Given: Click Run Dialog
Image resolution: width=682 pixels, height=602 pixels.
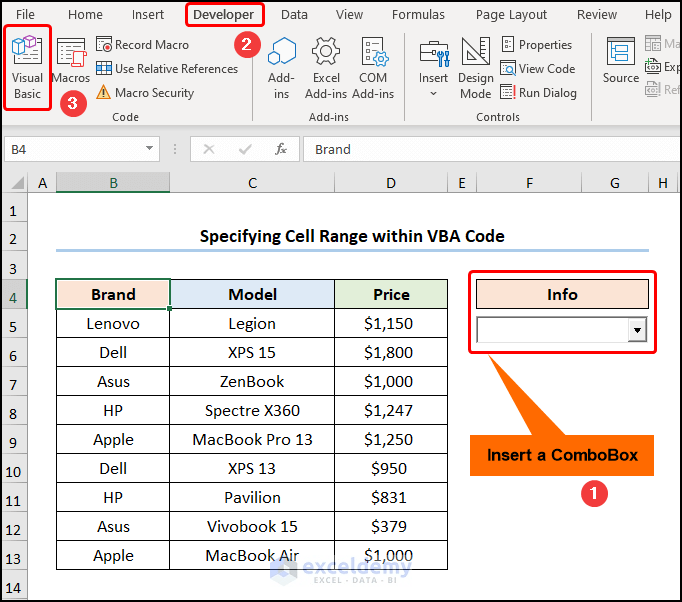Looking at the screenshot, I should pos(538,93).
